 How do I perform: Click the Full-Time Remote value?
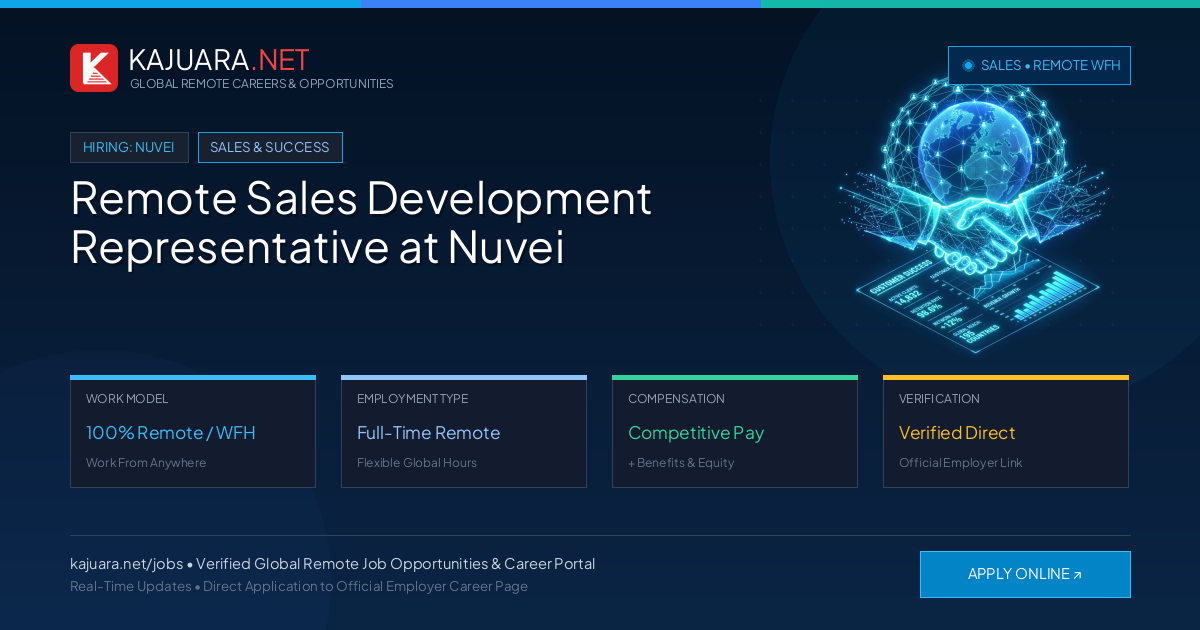pyautogui.click(x=428, y=433)
